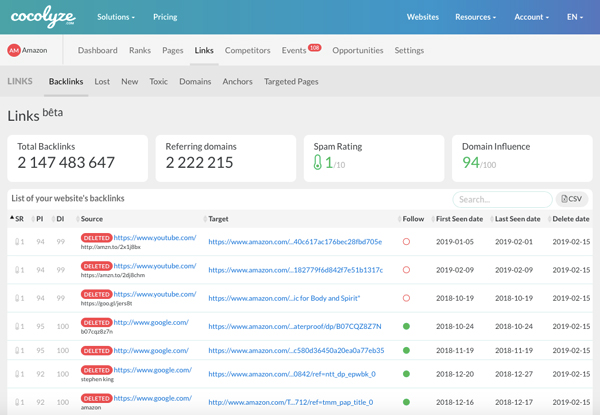Image resolution: width=600 pixels, height=415 pixels.
Task: Click First Seen date 2019-01-05 cell
Action: [x=455, y=242]
